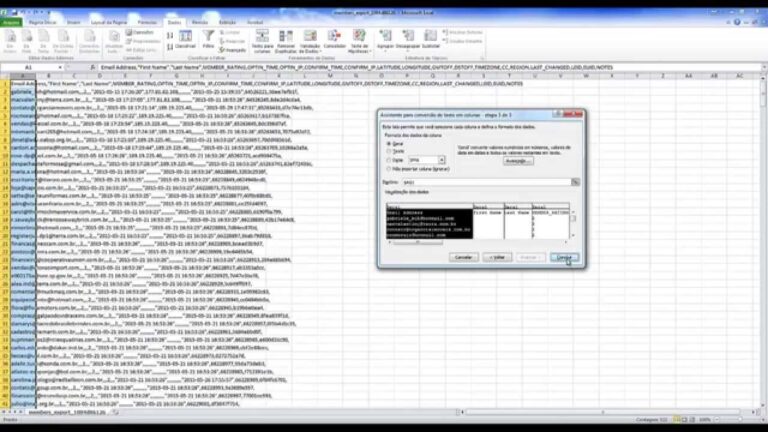
Task: Click Ocultar Detalhe in outline group
Action: pyautogui.click(x=462, y=41)
